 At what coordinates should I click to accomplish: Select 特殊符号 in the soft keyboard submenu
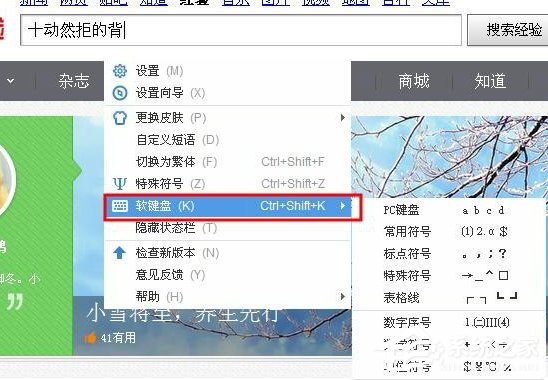(449, 275)
